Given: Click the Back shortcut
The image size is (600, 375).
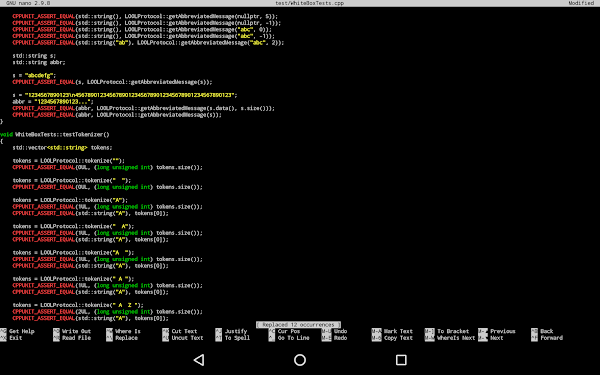Looking at the screenshot, I should pos(542,331).
